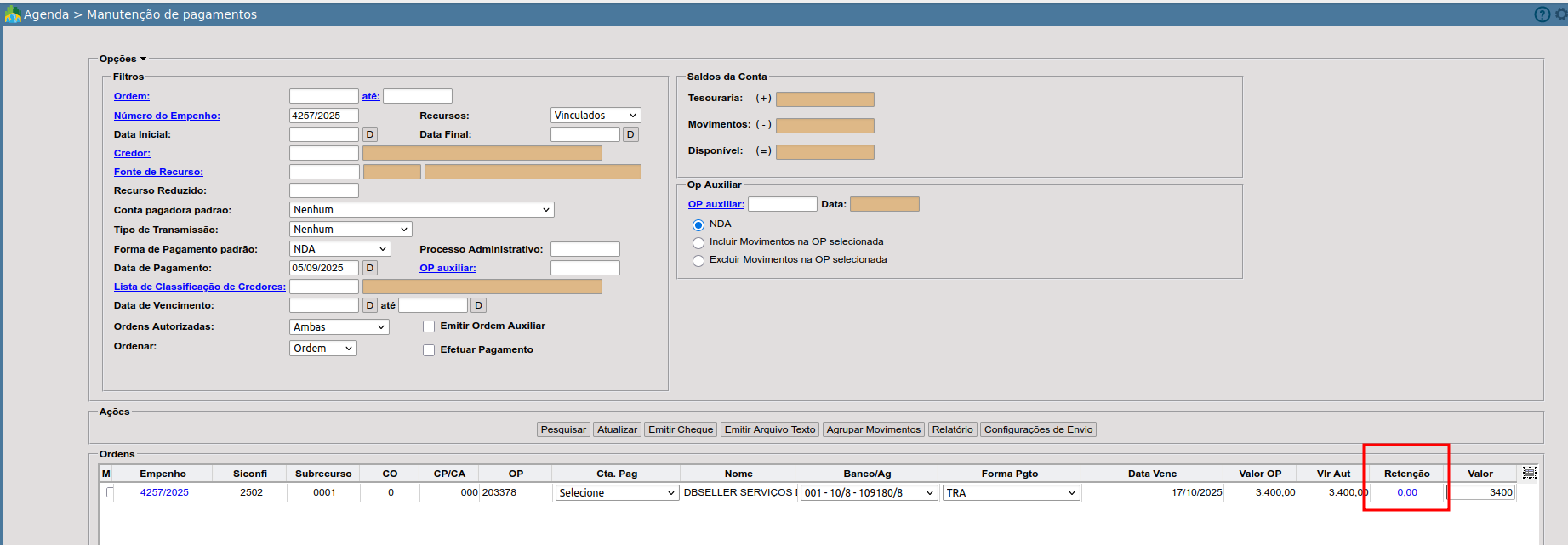Click the Emitir Cheque button

(680, 429)
